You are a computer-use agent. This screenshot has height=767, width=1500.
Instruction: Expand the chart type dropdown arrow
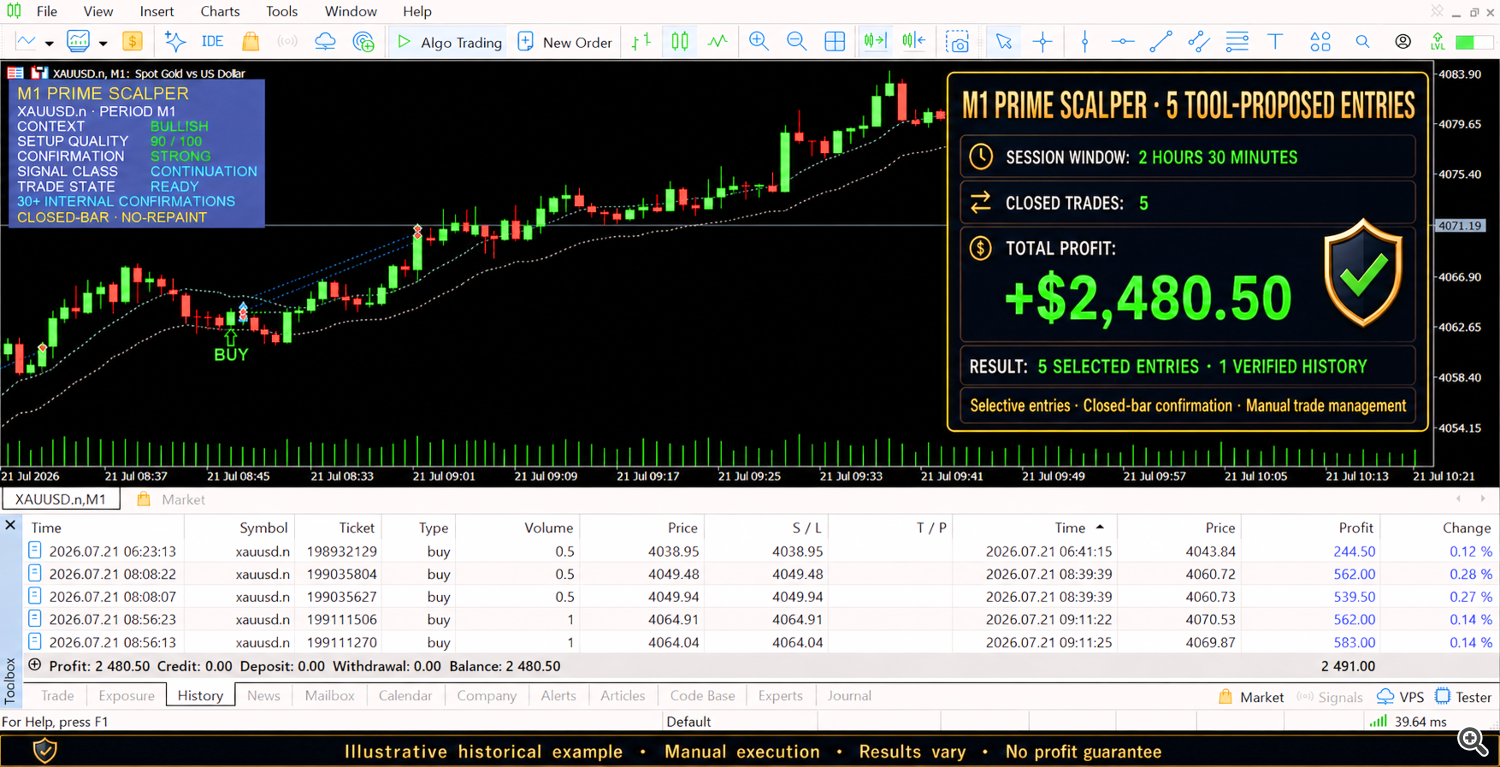point(49,43)
